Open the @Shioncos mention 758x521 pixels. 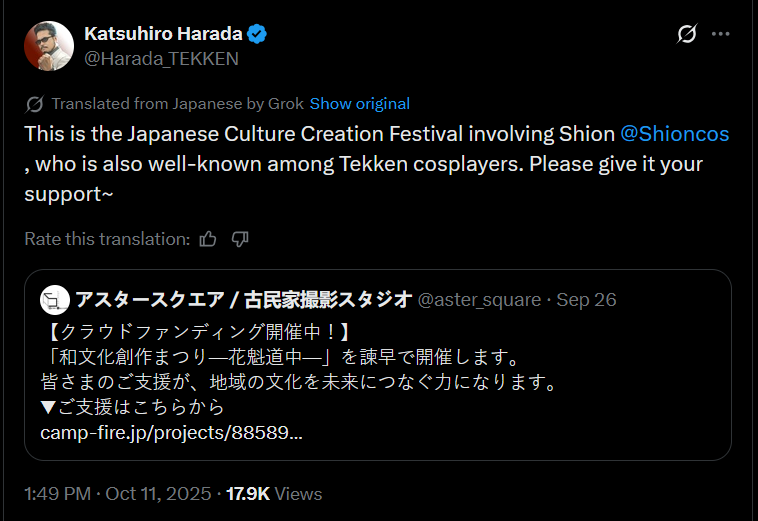coord(675,134)
